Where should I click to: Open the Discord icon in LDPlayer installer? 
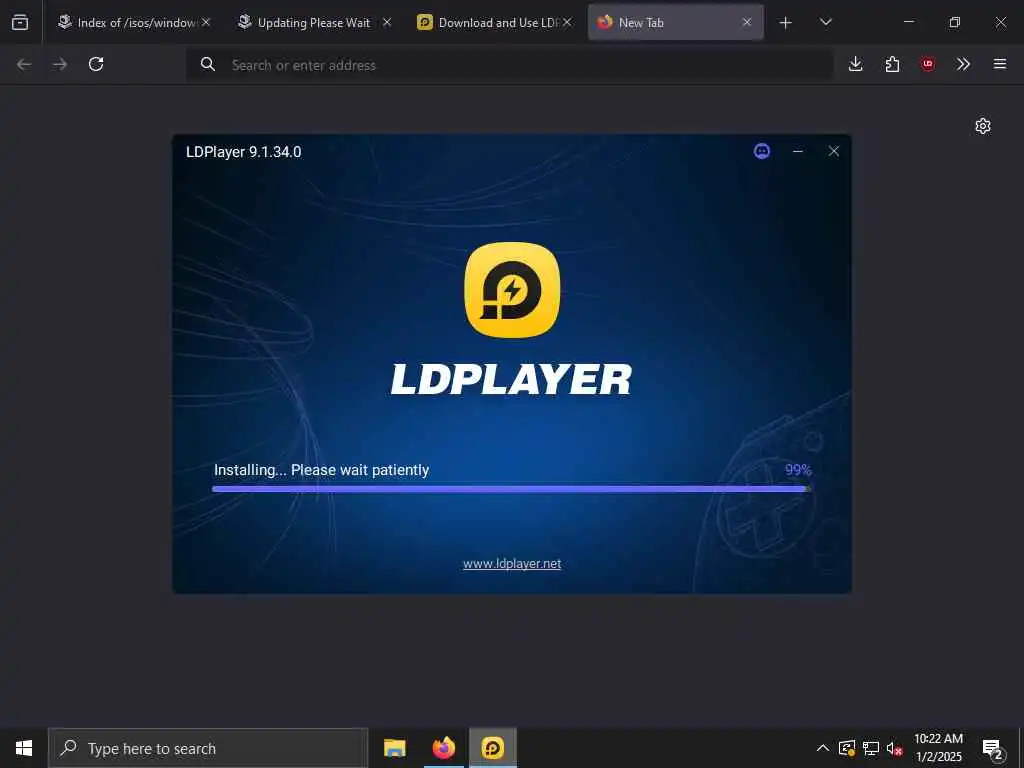pyautogui.click(x=761, y=152)
